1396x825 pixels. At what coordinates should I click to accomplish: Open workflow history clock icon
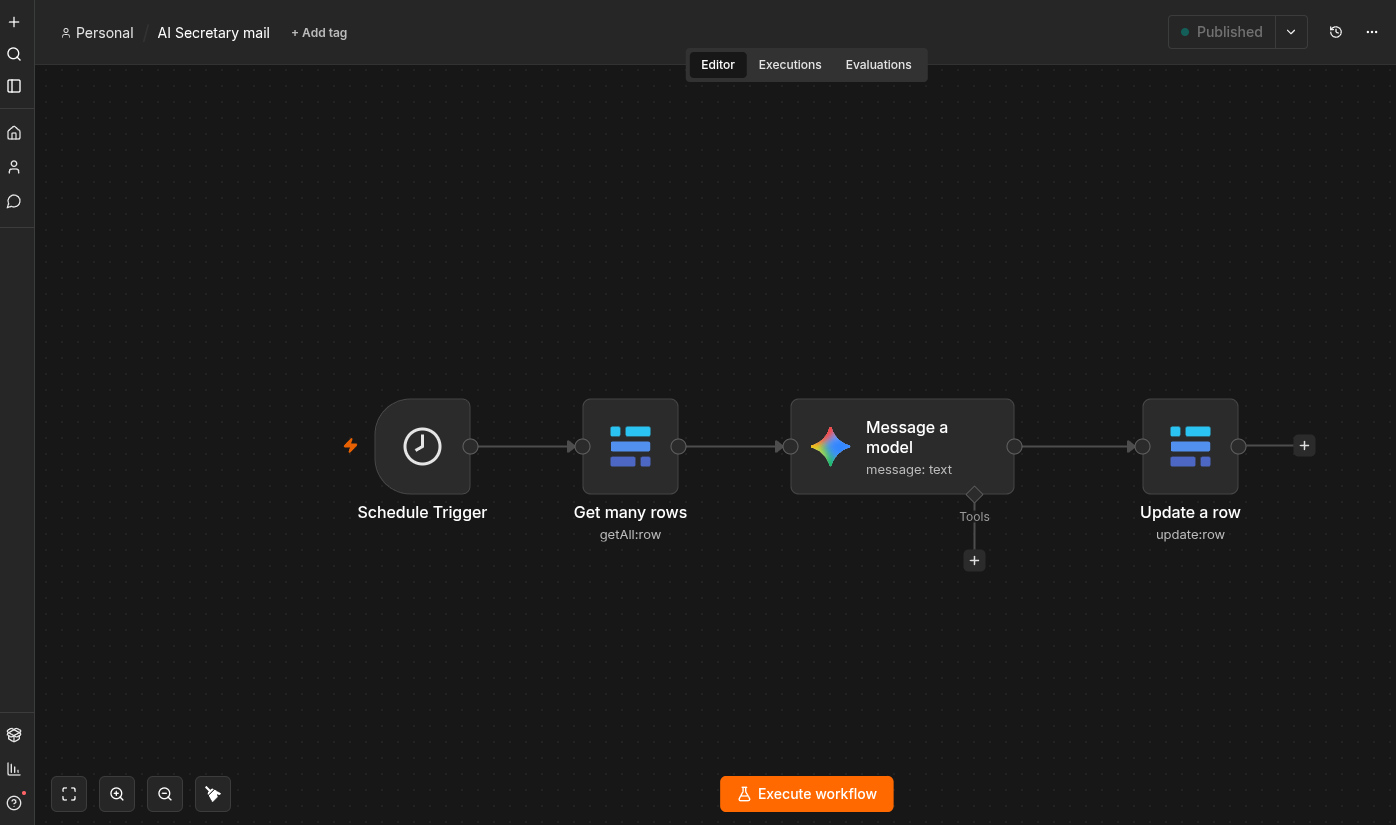[x=1336, y=32]
